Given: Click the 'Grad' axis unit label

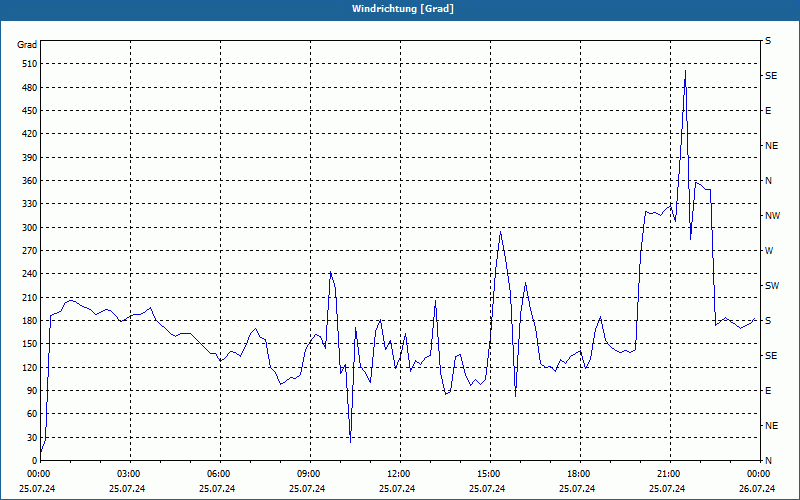Looking at the screenshot, I should coord(27,45).
